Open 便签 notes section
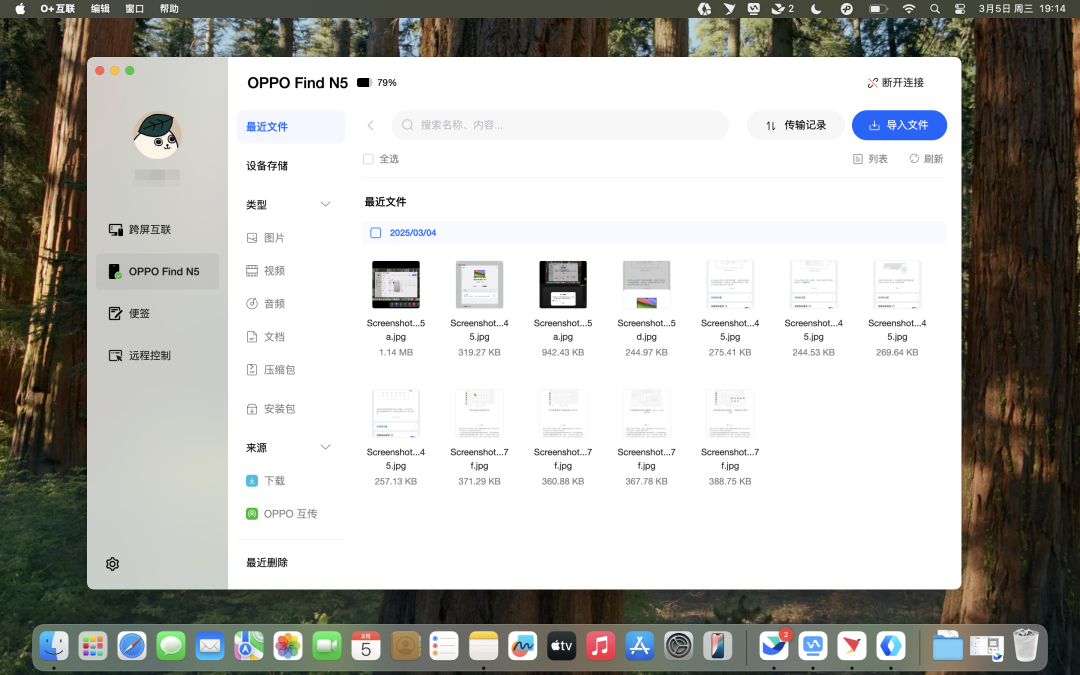 pyautogui.click(x=139, y=314)
